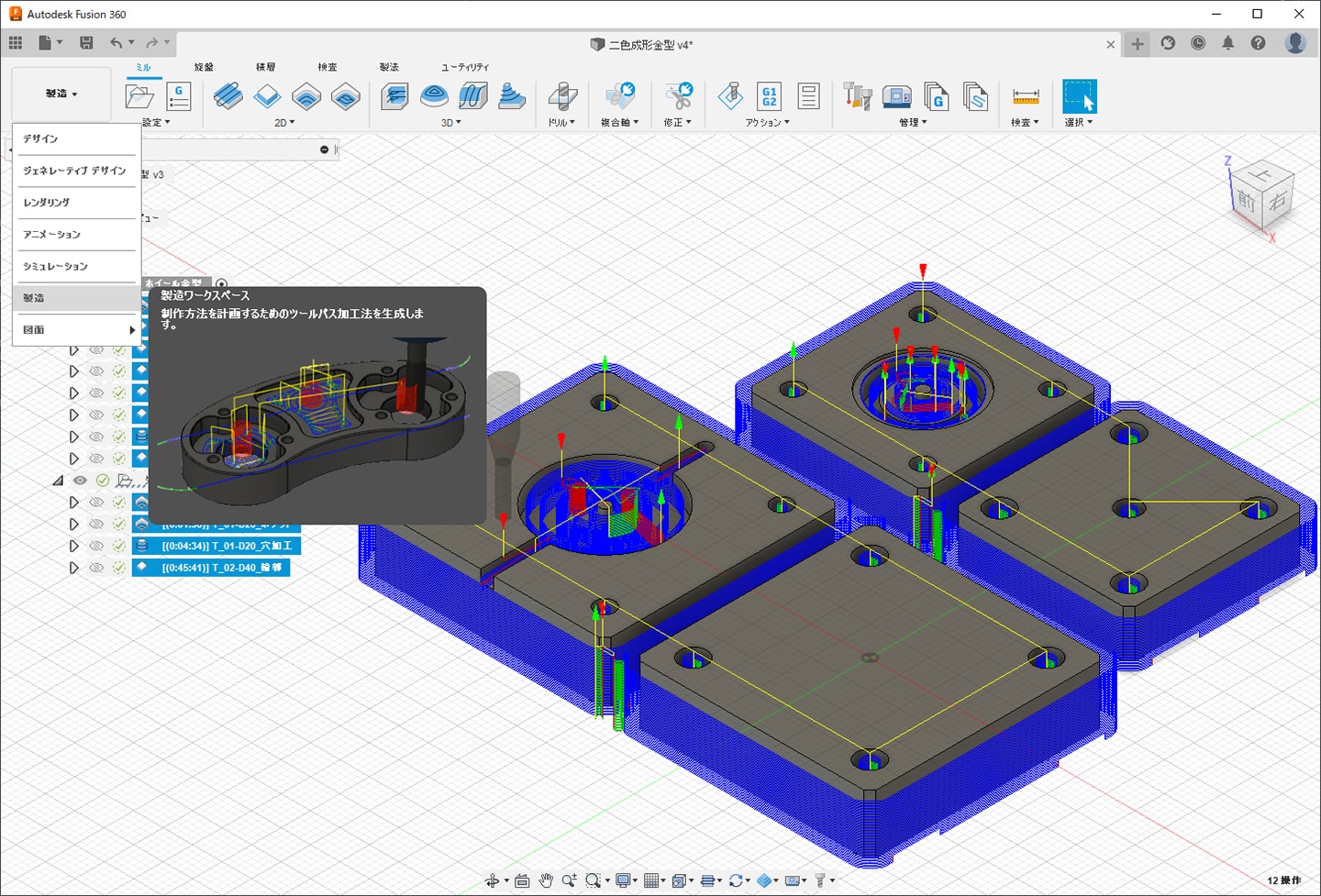Switch to the 旋盤 ribbon tab
1321x896 pixels.
(x=204, y=67)
